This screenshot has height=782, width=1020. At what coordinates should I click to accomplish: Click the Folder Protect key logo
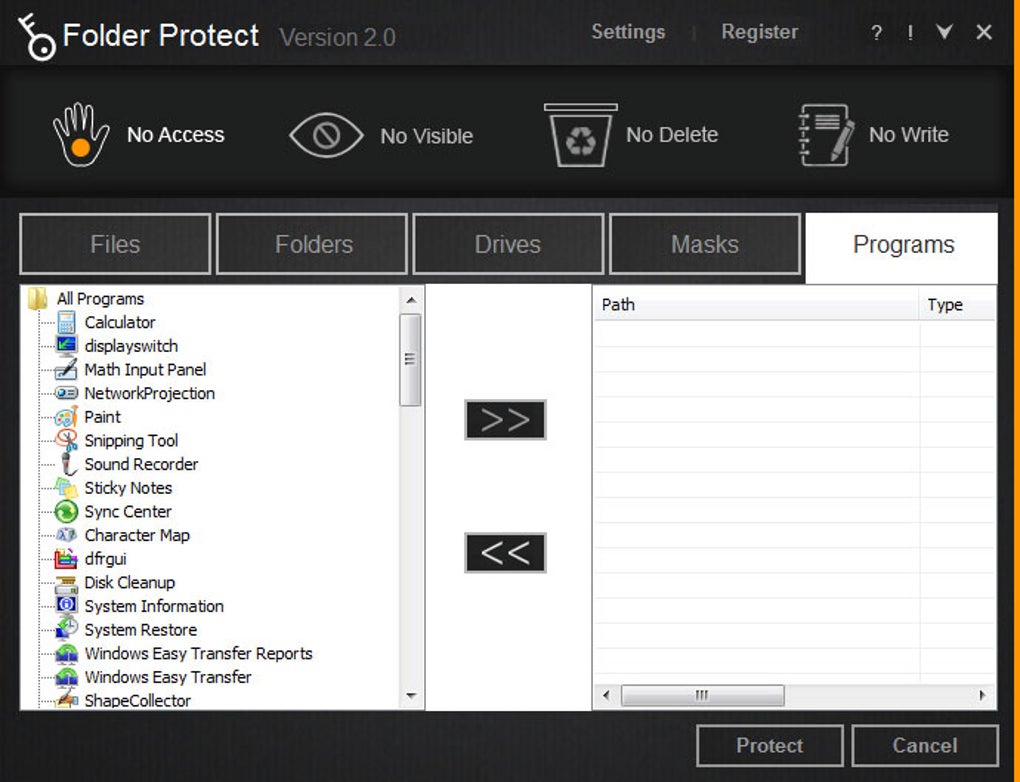[x=36, y=38]
